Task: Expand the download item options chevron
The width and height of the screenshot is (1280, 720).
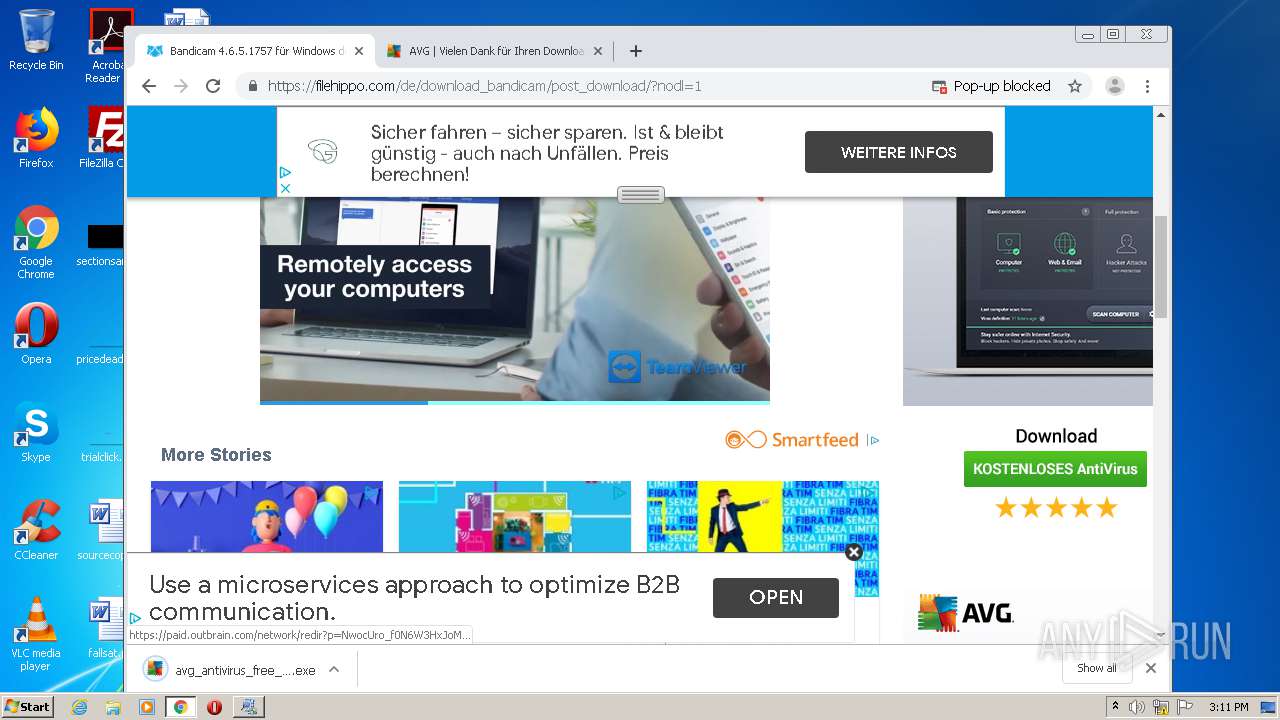Action: [x=334, y=669]
